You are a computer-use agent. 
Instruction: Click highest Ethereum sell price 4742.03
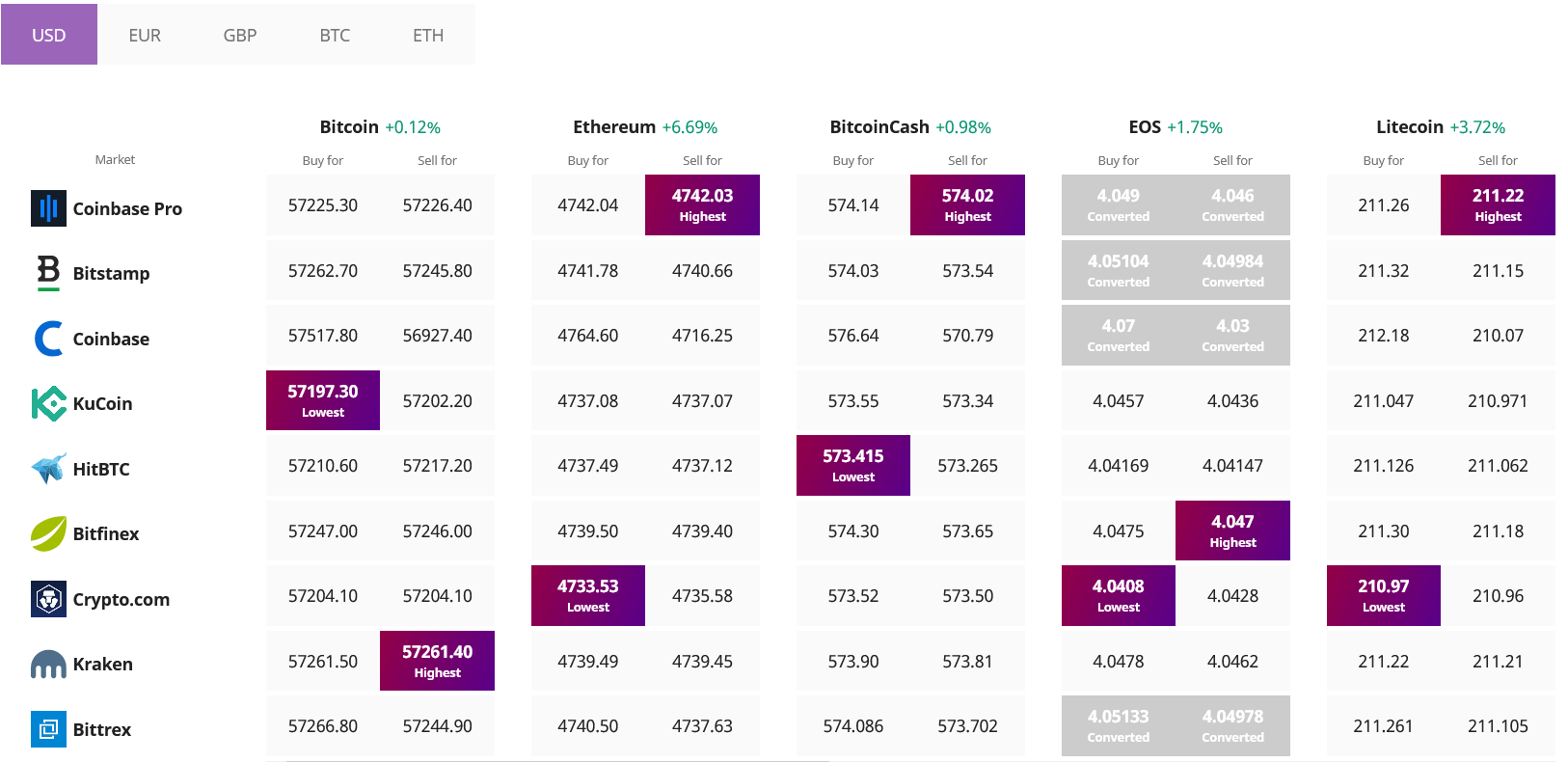(702, 204)
